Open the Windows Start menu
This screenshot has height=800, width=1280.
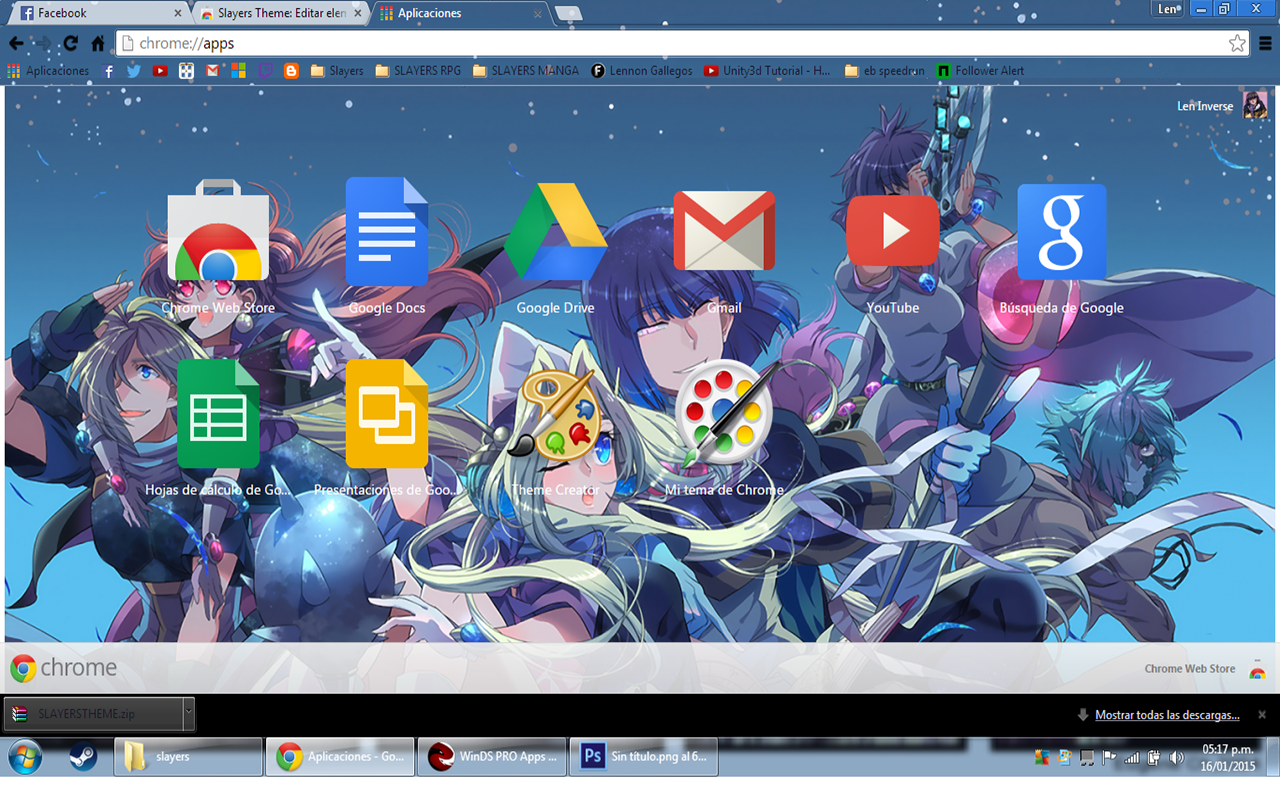pyautogui.click(x=24, y=757)
